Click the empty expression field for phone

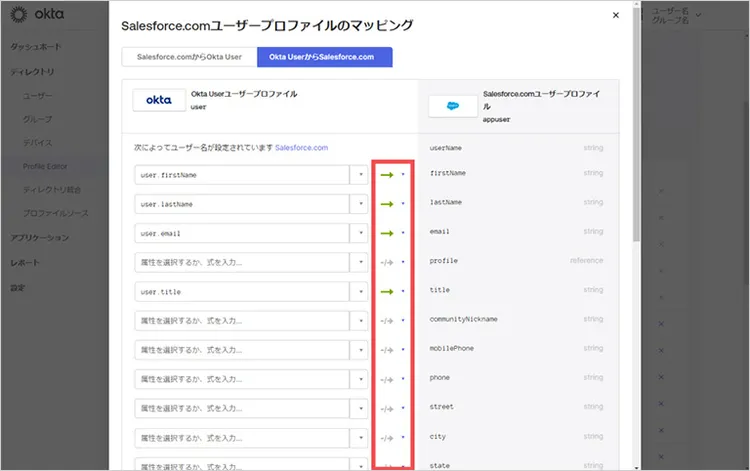242,380
